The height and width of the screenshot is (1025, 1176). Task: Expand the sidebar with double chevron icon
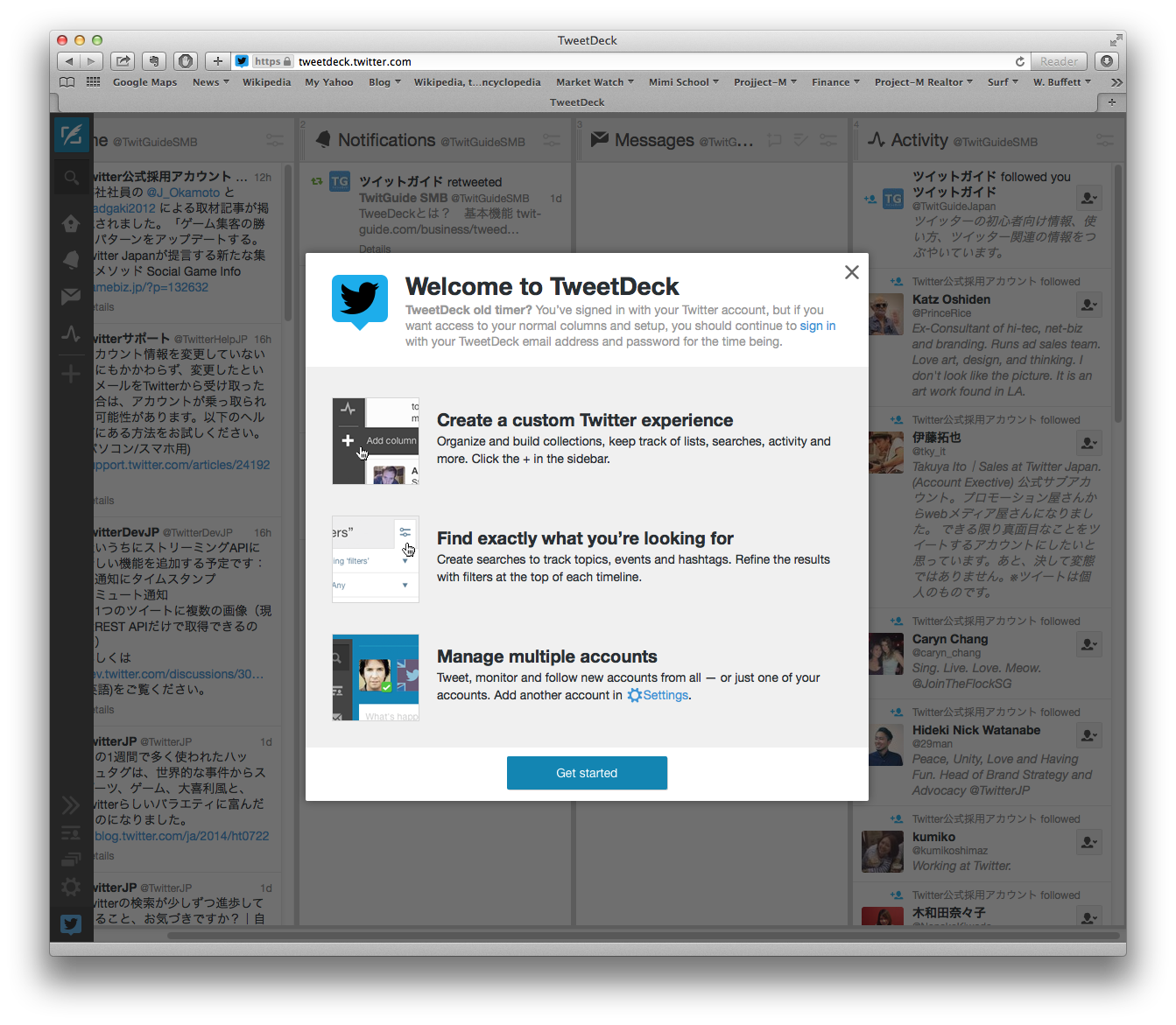(x=71, y=804)
